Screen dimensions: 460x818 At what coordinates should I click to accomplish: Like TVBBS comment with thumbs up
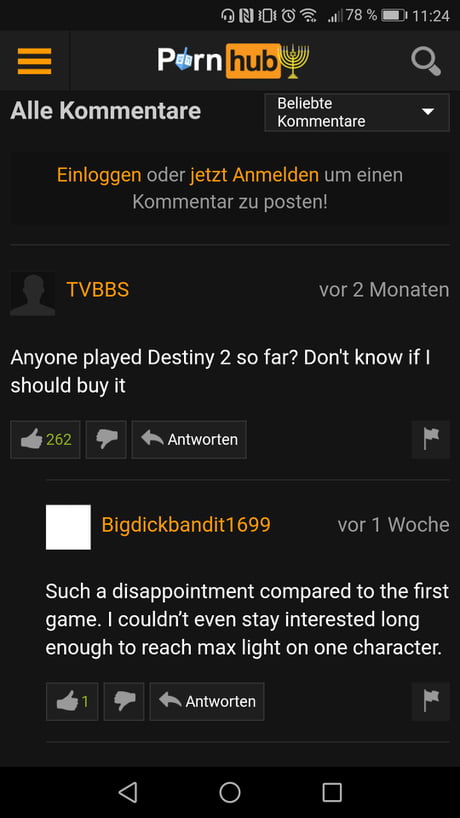coord(45,440)
